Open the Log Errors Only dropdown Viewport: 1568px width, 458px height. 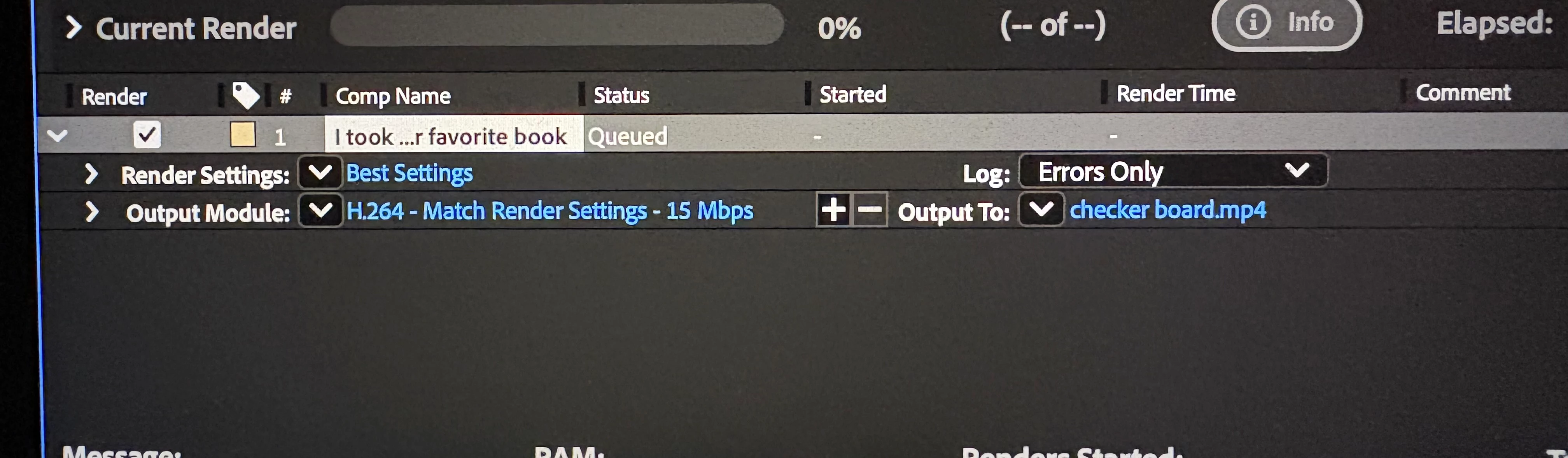(1173, 171)
